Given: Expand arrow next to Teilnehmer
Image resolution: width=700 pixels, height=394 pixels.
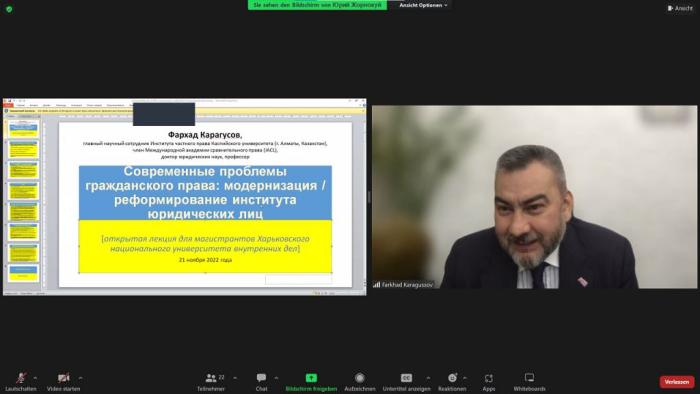Looking at the screenshot, I should (235, 378).
